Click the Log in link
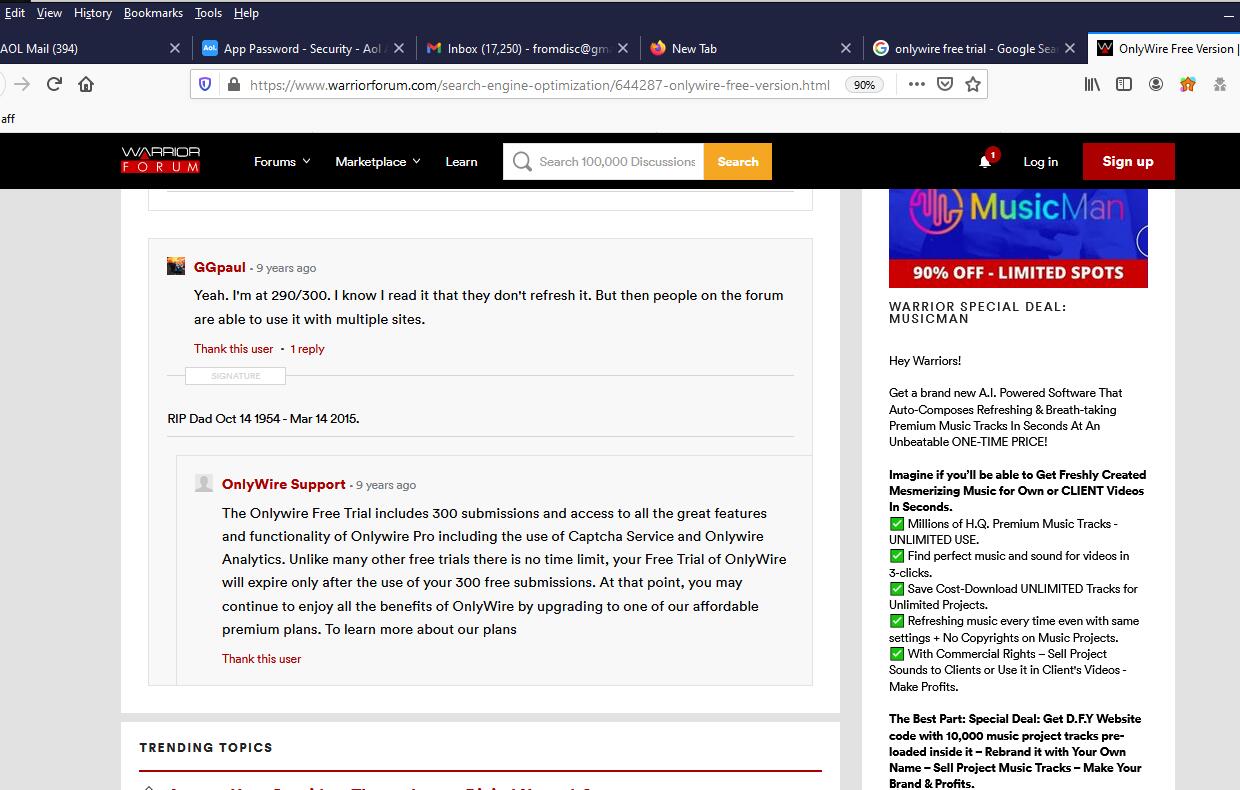Image resolution: width=1240 pixels, height=790 pixels. pyautogui.click(x=1040, y=162)
